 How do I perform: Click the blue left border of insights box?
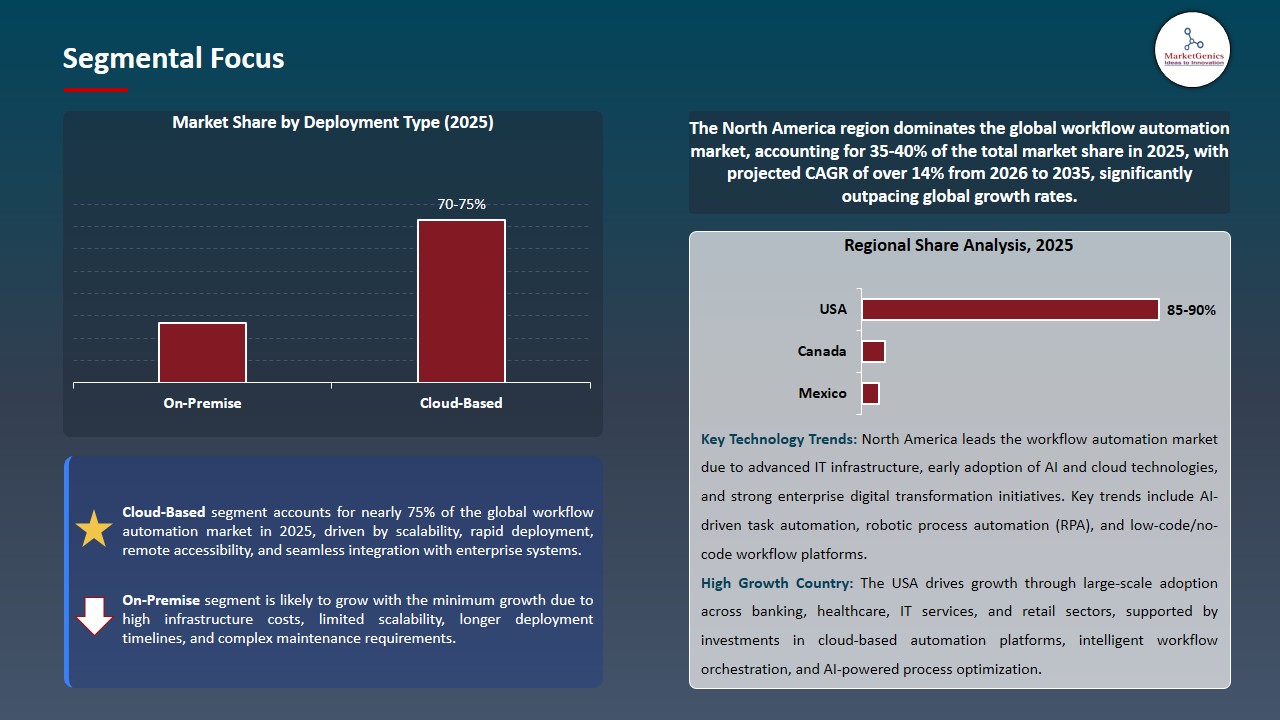coord(67,572)
